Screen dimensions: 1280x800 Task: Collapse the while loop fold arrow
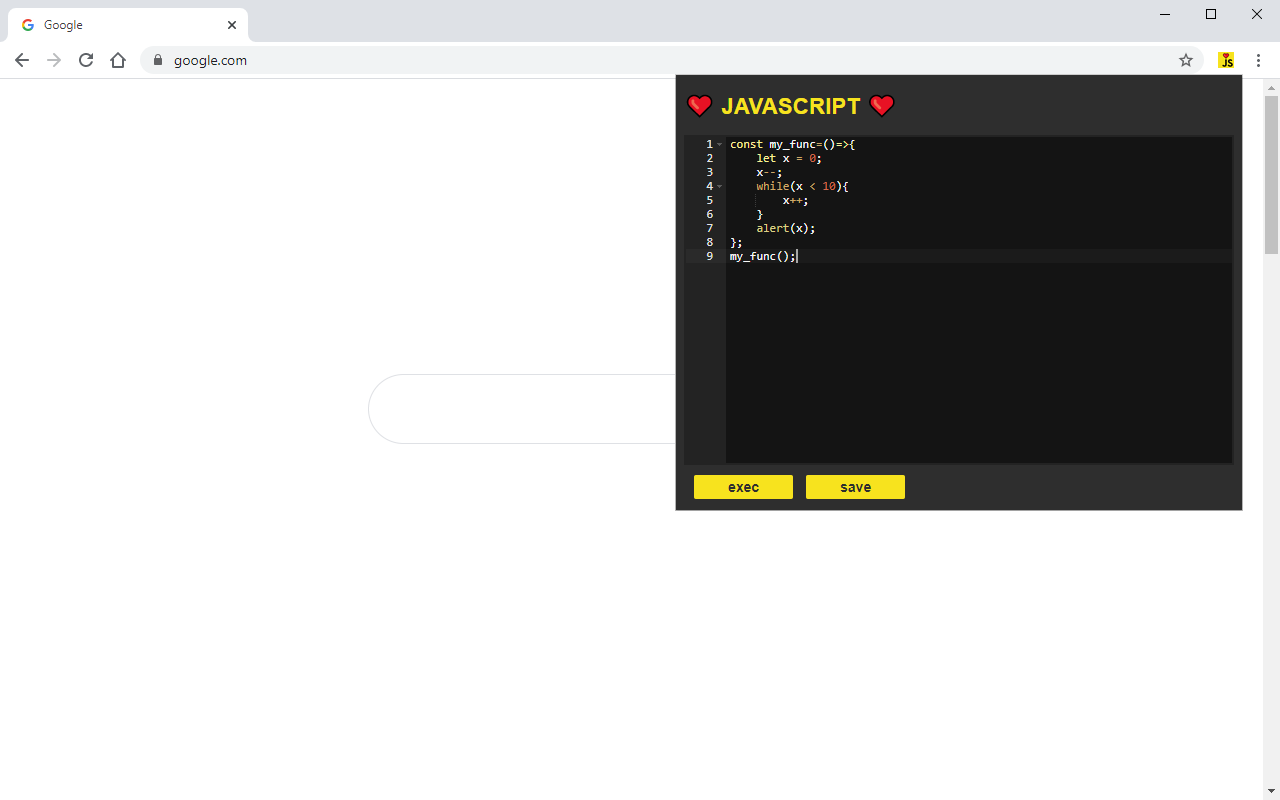click(720, 186)
